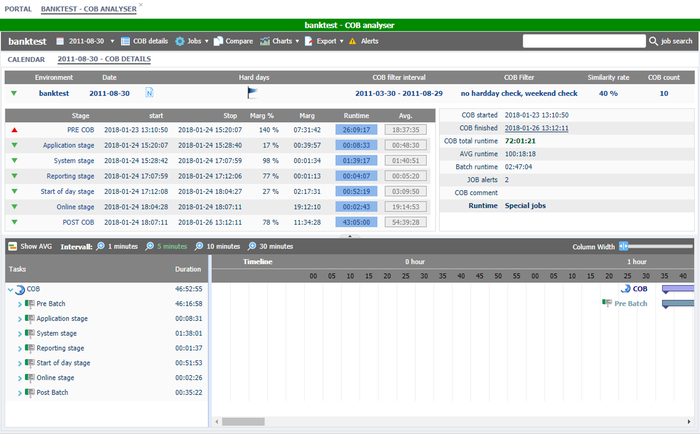Click the Show AVG icon

click(x=12, y=245)
